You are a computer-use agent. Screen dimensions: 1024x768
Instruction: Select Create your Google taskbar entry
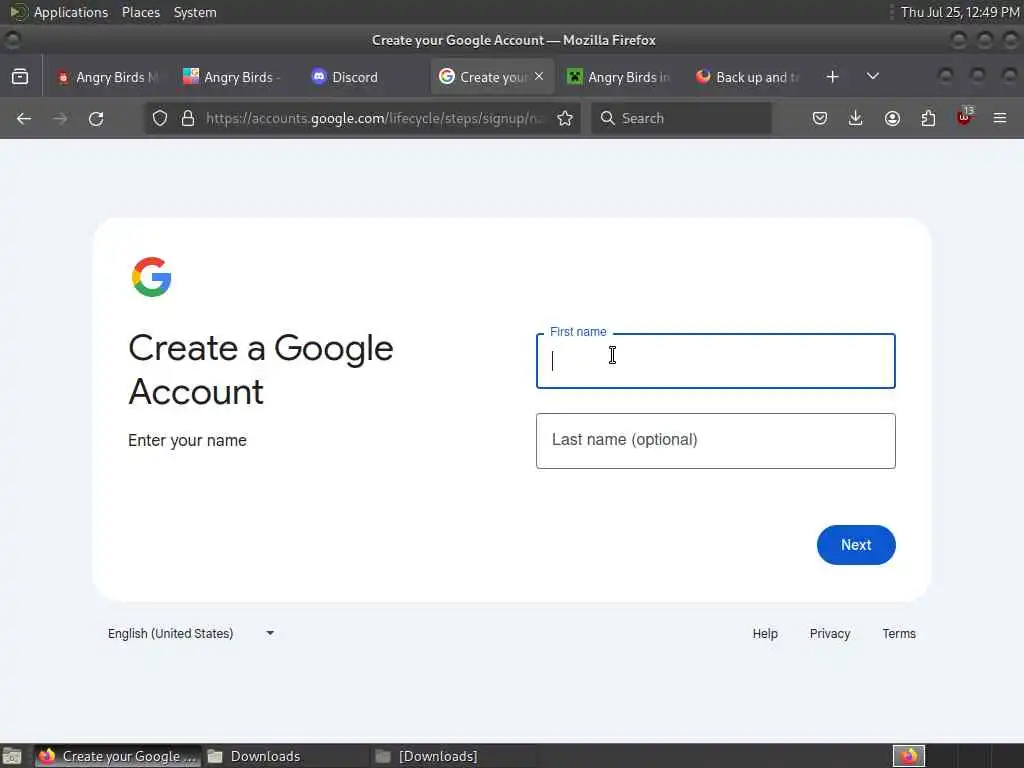[x=118, y=756]
